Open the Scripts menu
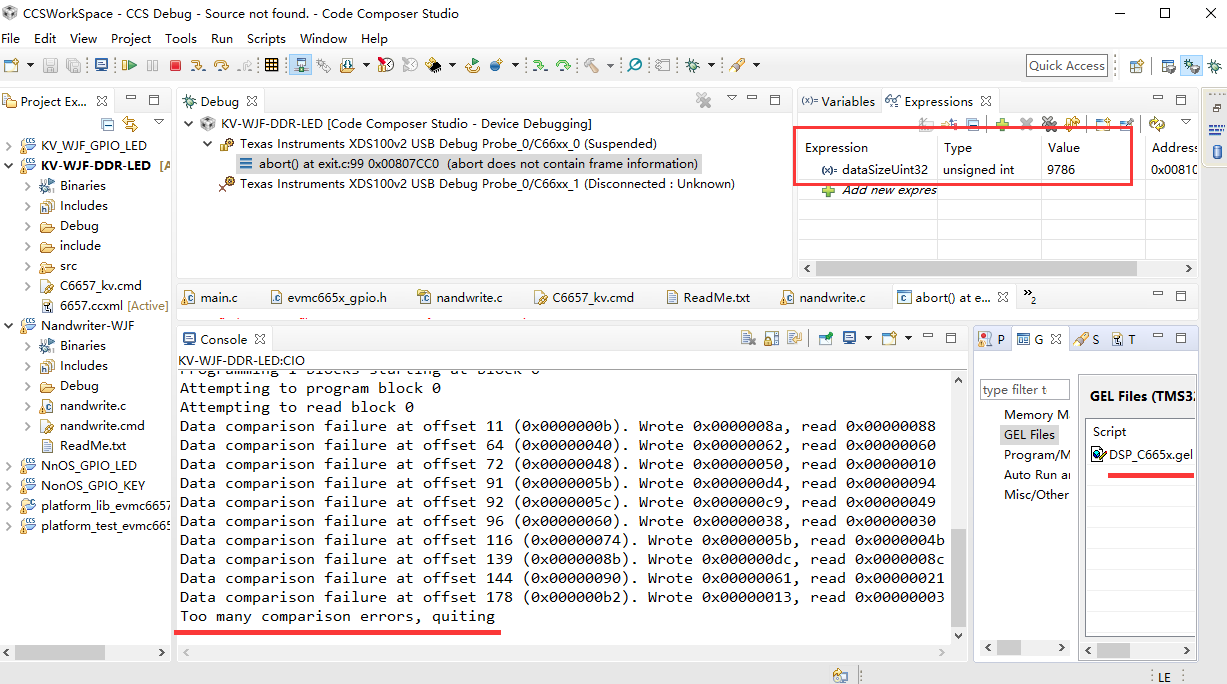1227x684 pixels. tap(266, 38)
